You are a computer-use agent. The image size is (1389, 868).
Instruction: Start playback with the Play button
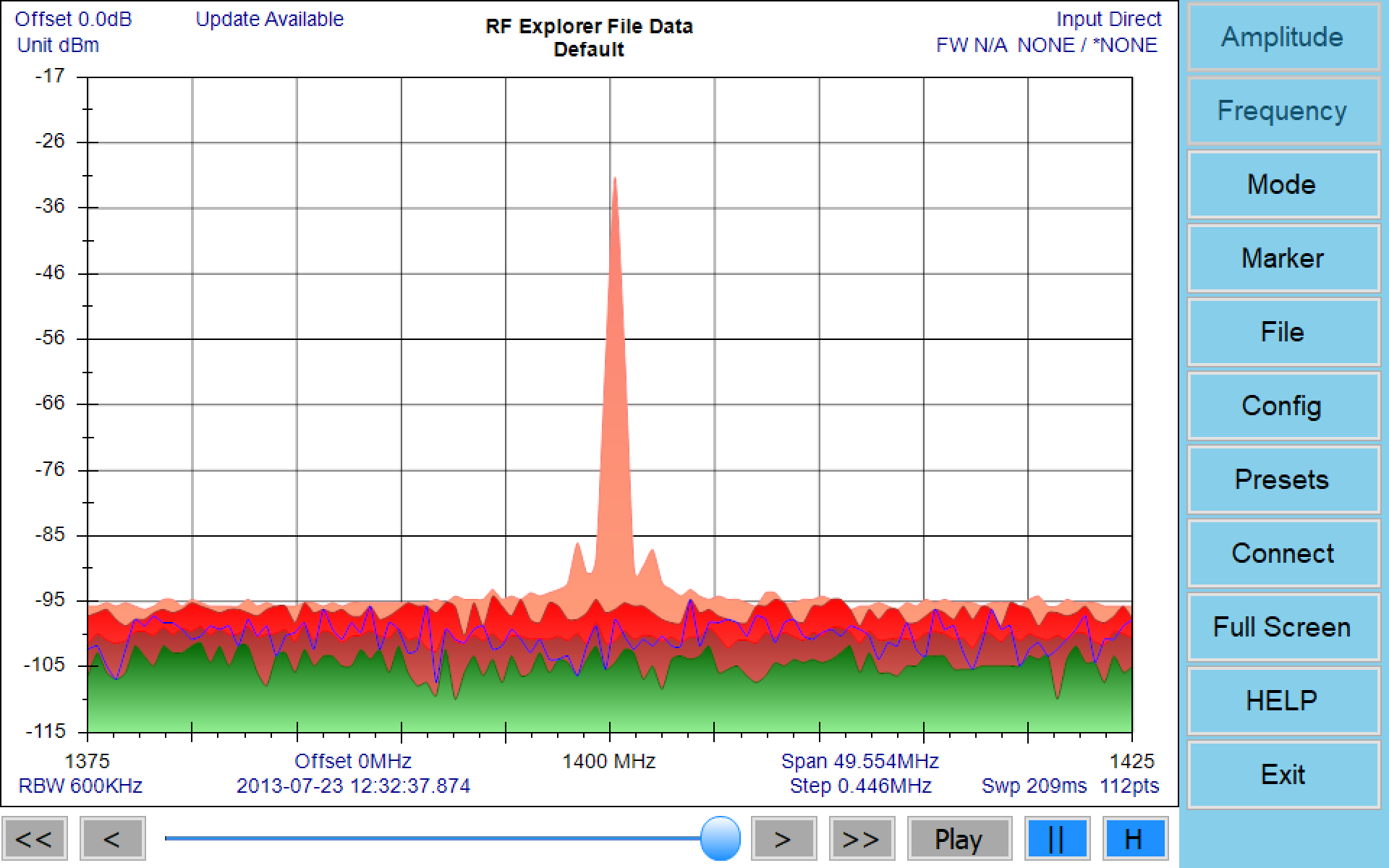pos(959,839)
